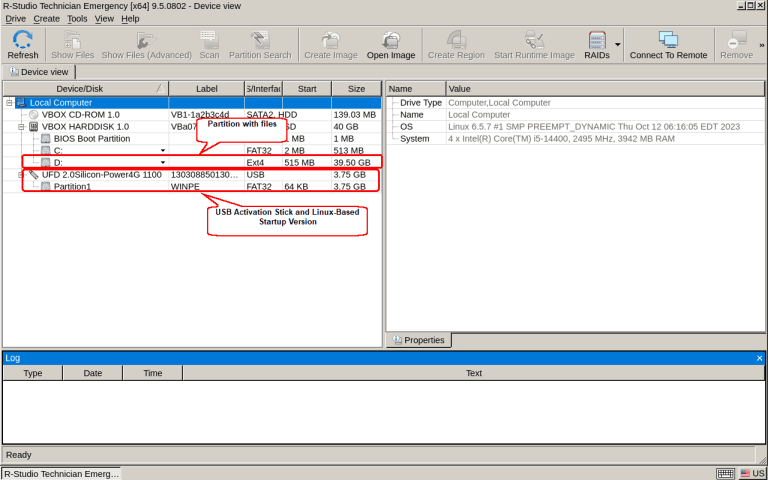
Task: Click the Connect To Remote icon
Action: point(668,42)
